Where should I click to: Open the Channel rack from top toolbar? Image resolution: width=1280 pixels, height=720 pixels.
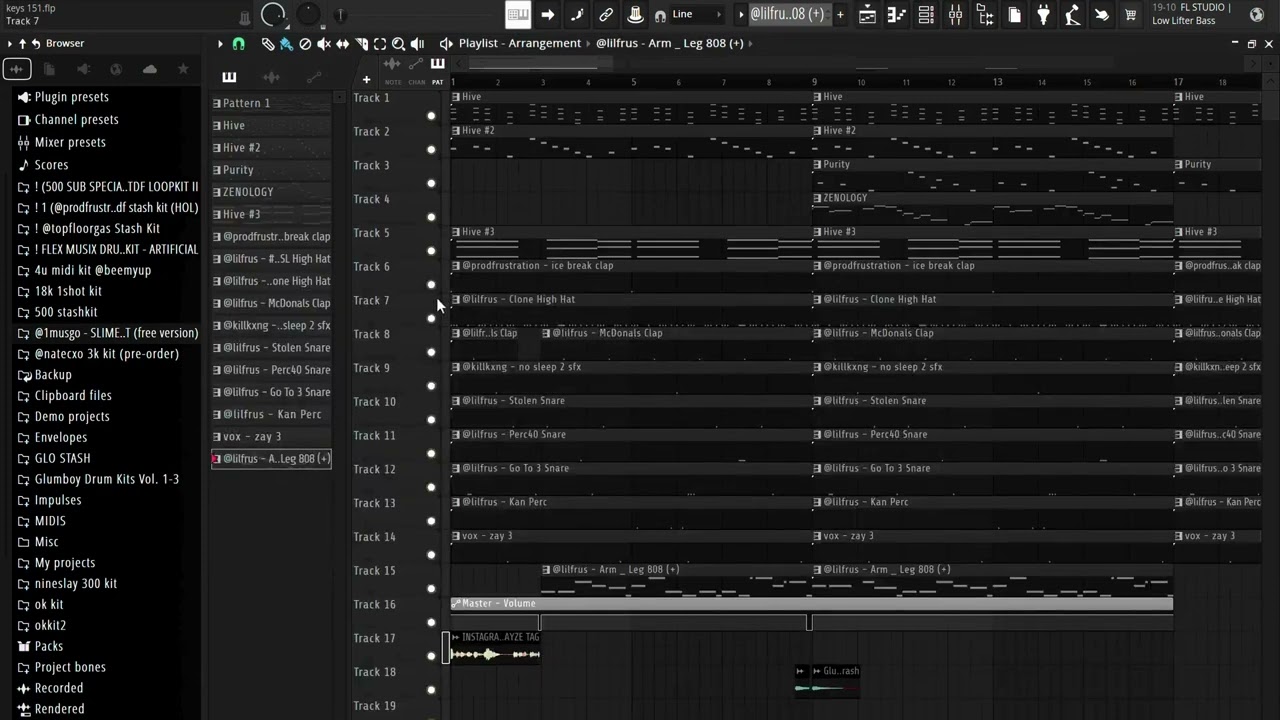(926, 15)
